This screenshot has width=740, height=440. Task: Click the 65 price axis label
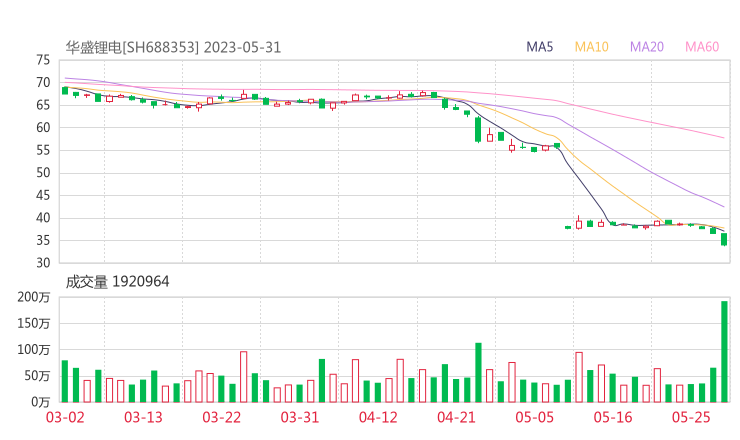click(x=43, y=105)
